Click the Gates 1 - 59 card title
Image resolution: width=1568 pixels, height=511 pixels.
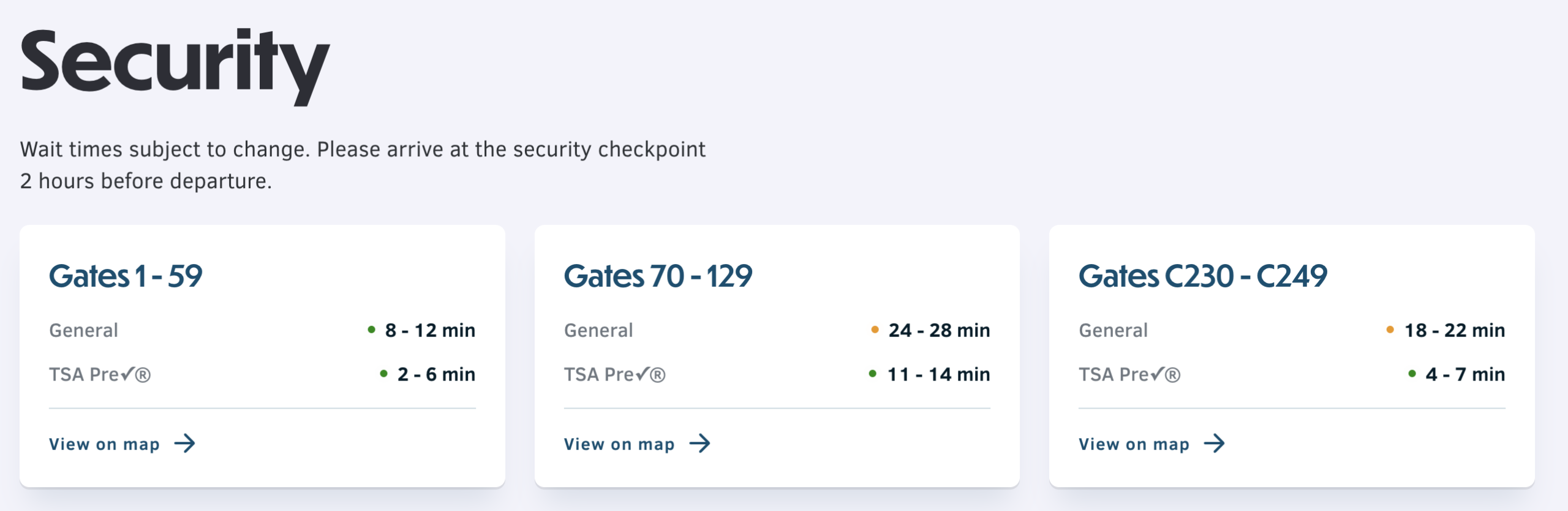coord(126,276)
